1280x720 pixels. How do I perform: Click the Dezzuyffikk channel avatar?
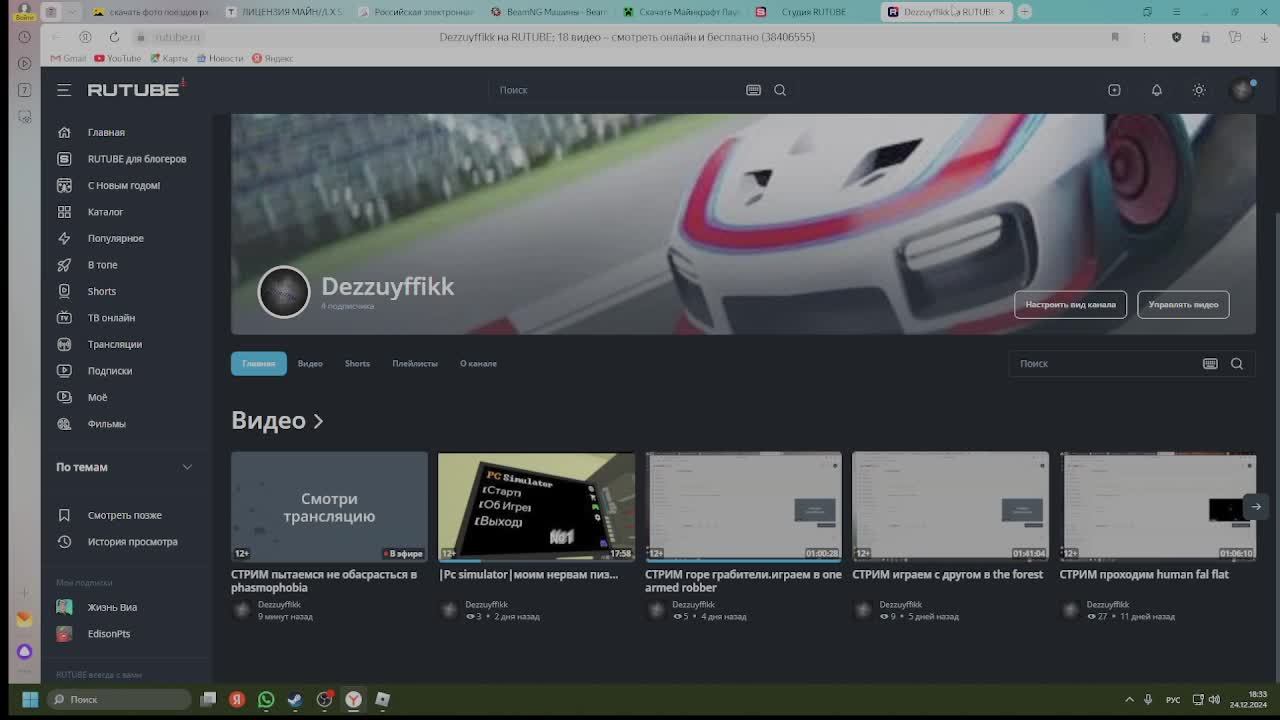(x=284, y=292)
